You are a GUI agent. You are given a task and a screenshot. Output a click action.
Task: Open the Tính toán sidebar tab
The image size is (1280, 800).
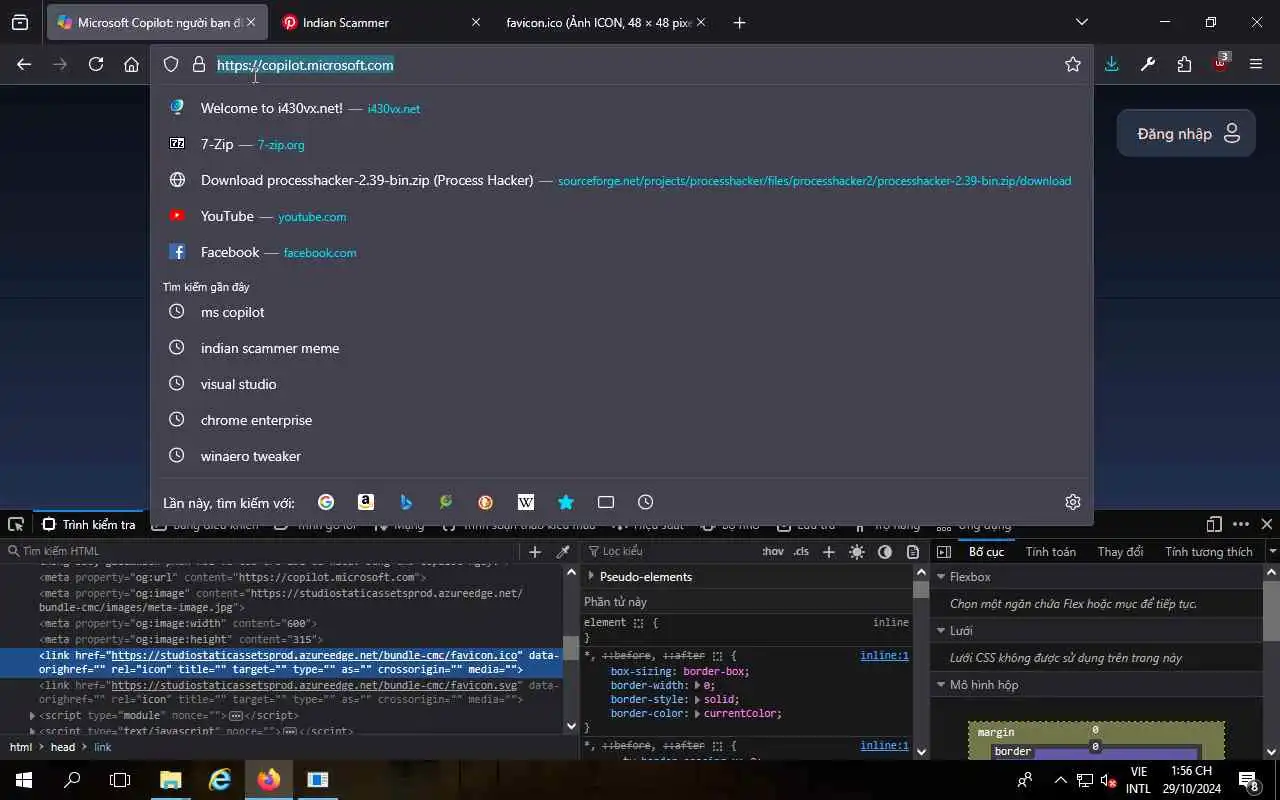pos(1050,551)
